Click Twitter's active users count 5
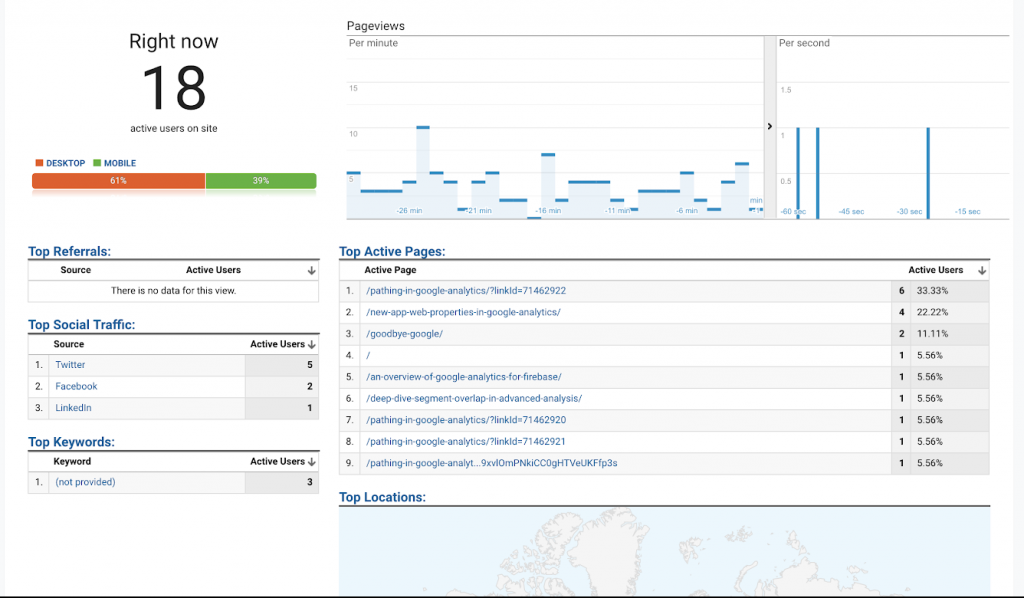This screenshot has width=1024, height=598. point(310,365)
